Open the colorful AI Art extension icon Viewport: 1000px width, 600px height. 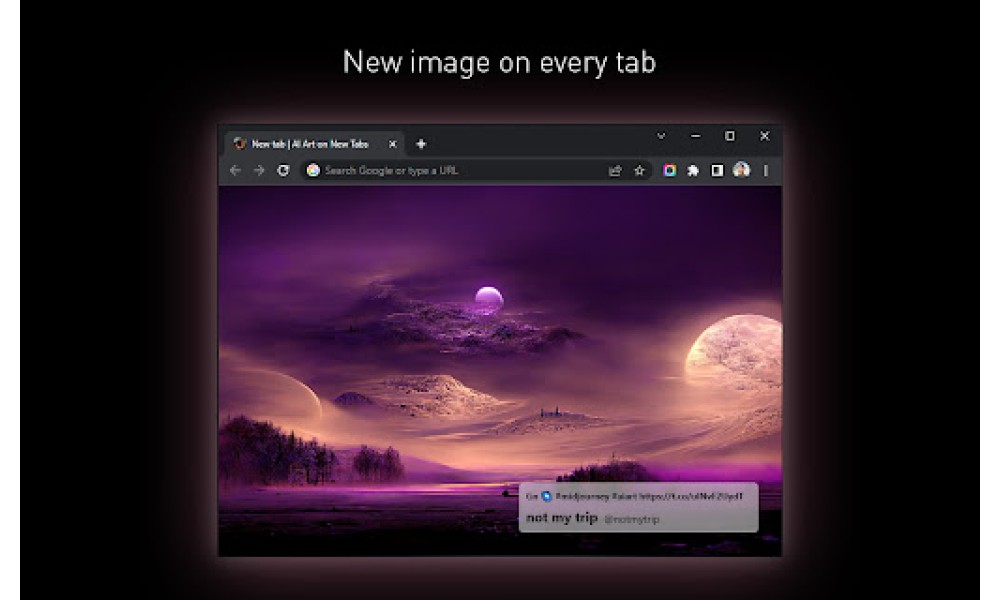pyautogui.click(x=669, y=170)
